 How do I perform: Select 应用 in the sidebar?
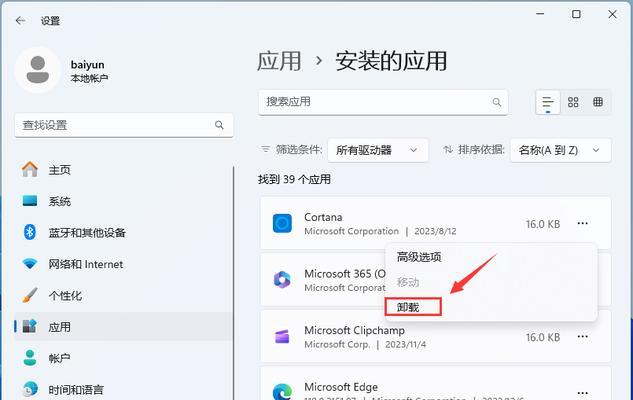click(123, 327)
